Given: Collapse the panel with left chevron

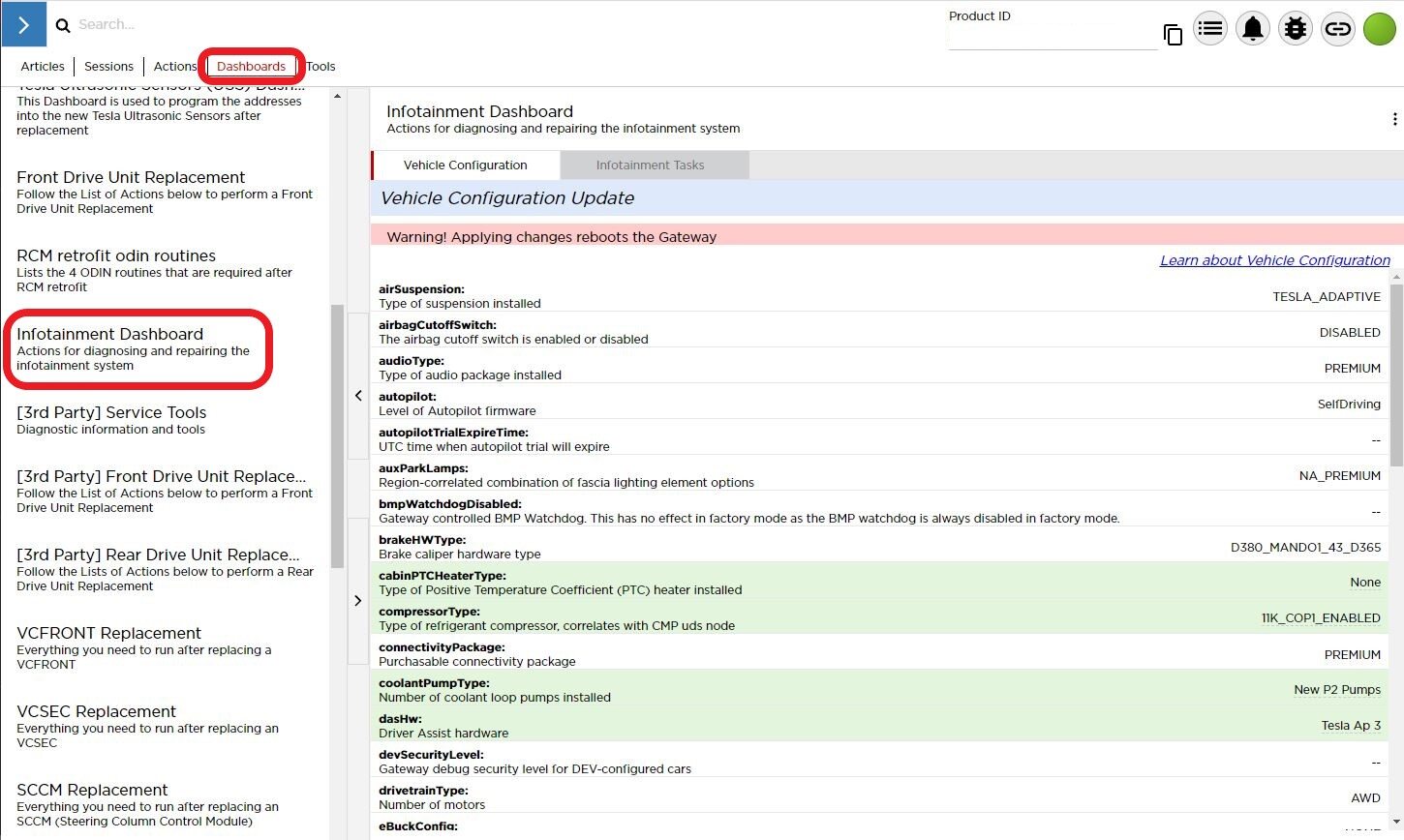Looking at the screenshot, I should (x=358, y=395).
